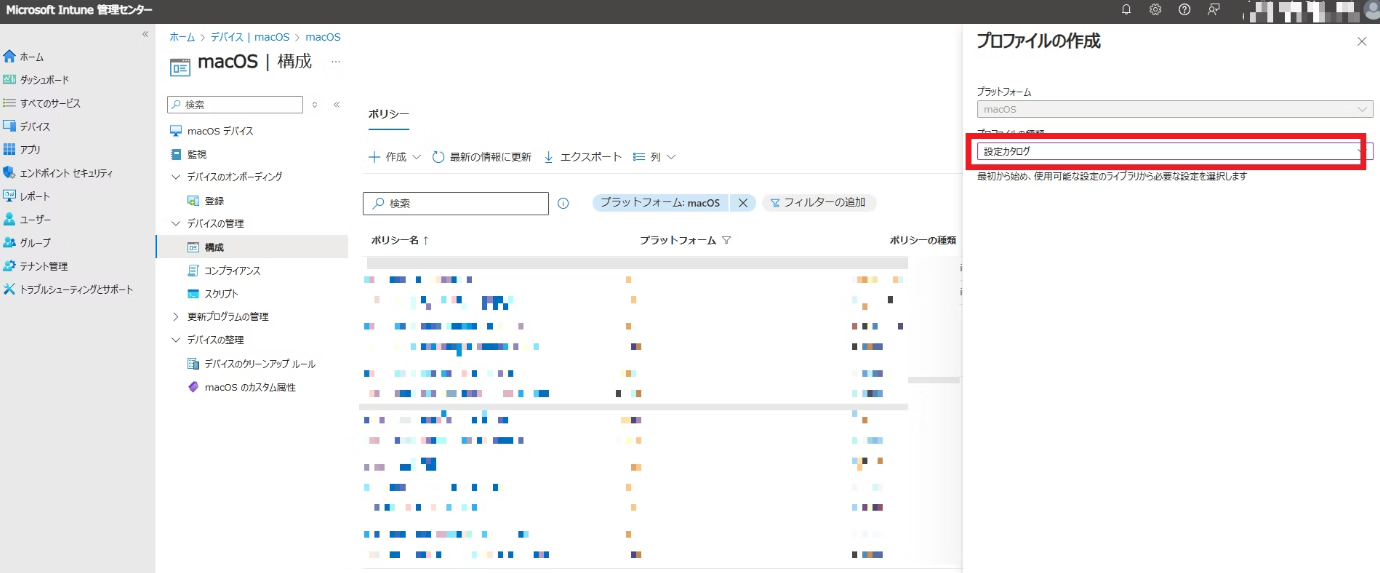Click the notifications bell icon
The height and width of the screenshot is (573, 1380).
[x=1127, y=9]
